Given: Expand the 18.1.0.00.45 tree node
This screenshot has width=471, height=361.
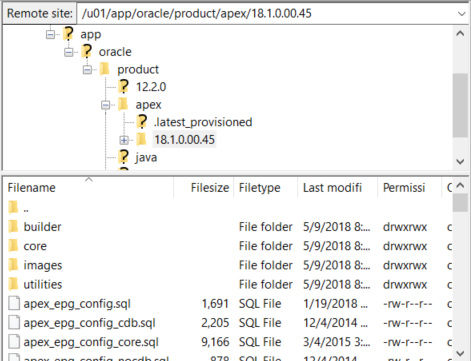Looking at the screenshot, I should coord(124,140).
